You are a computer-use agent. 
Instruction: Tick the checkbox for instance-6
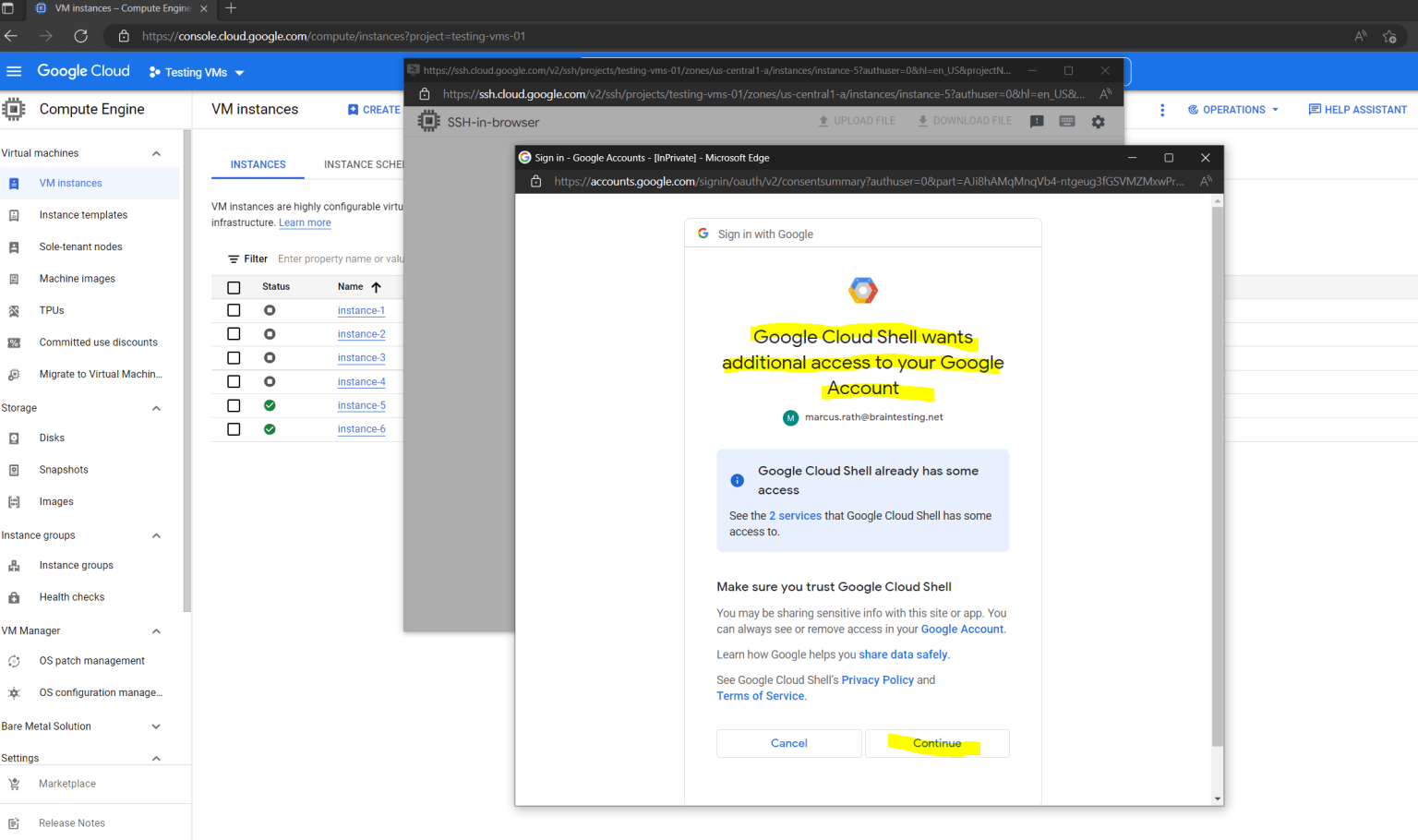[x=234, y=428]
